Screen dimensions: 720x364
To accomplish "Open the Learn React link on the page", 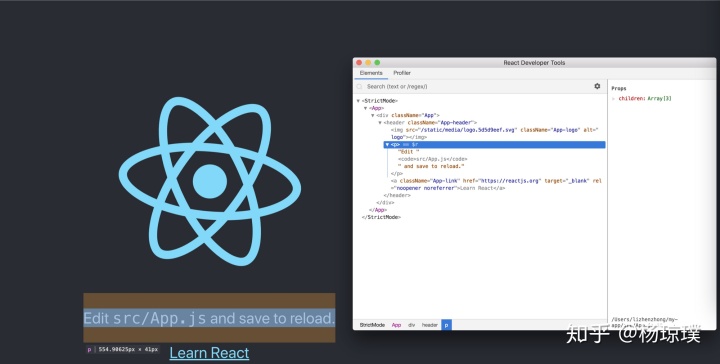I will pyautogui.click(x=209, y=353).
